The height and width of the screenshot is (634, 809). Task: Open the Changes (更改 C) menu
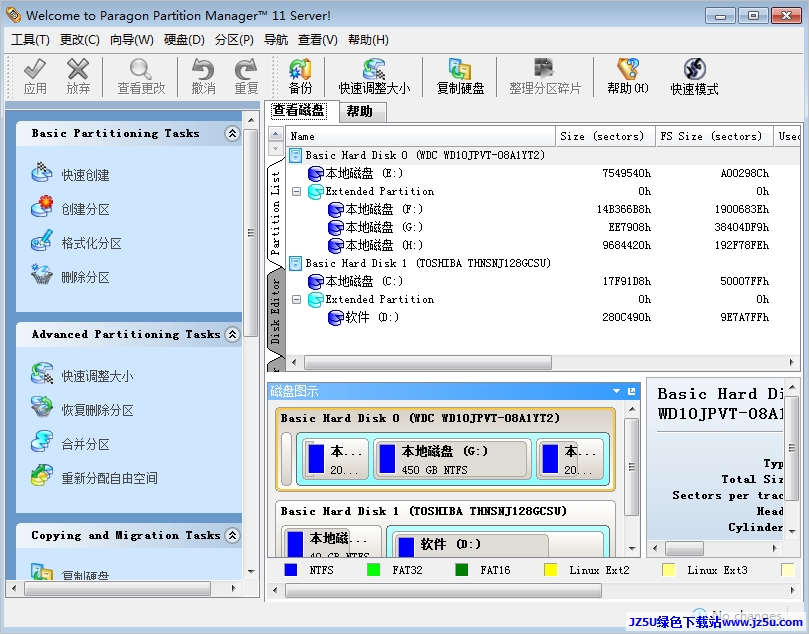pos(79,40)
